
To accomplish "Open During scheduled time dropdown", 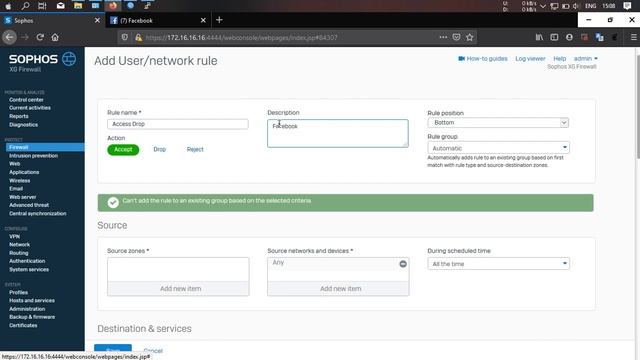I will pos(498,264).
